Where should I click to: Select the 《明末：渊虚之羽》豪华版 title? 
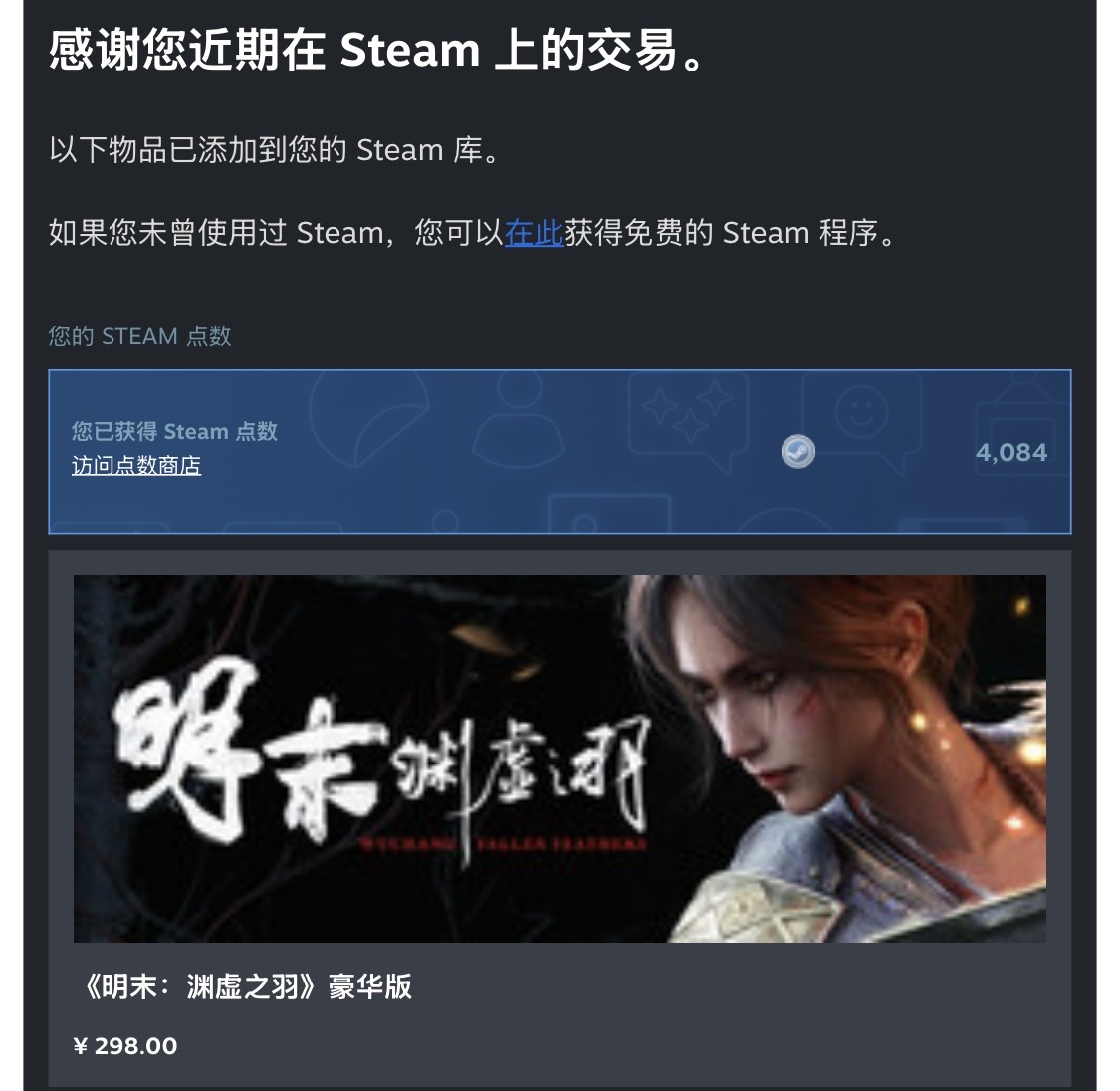(x=246, y=986)
